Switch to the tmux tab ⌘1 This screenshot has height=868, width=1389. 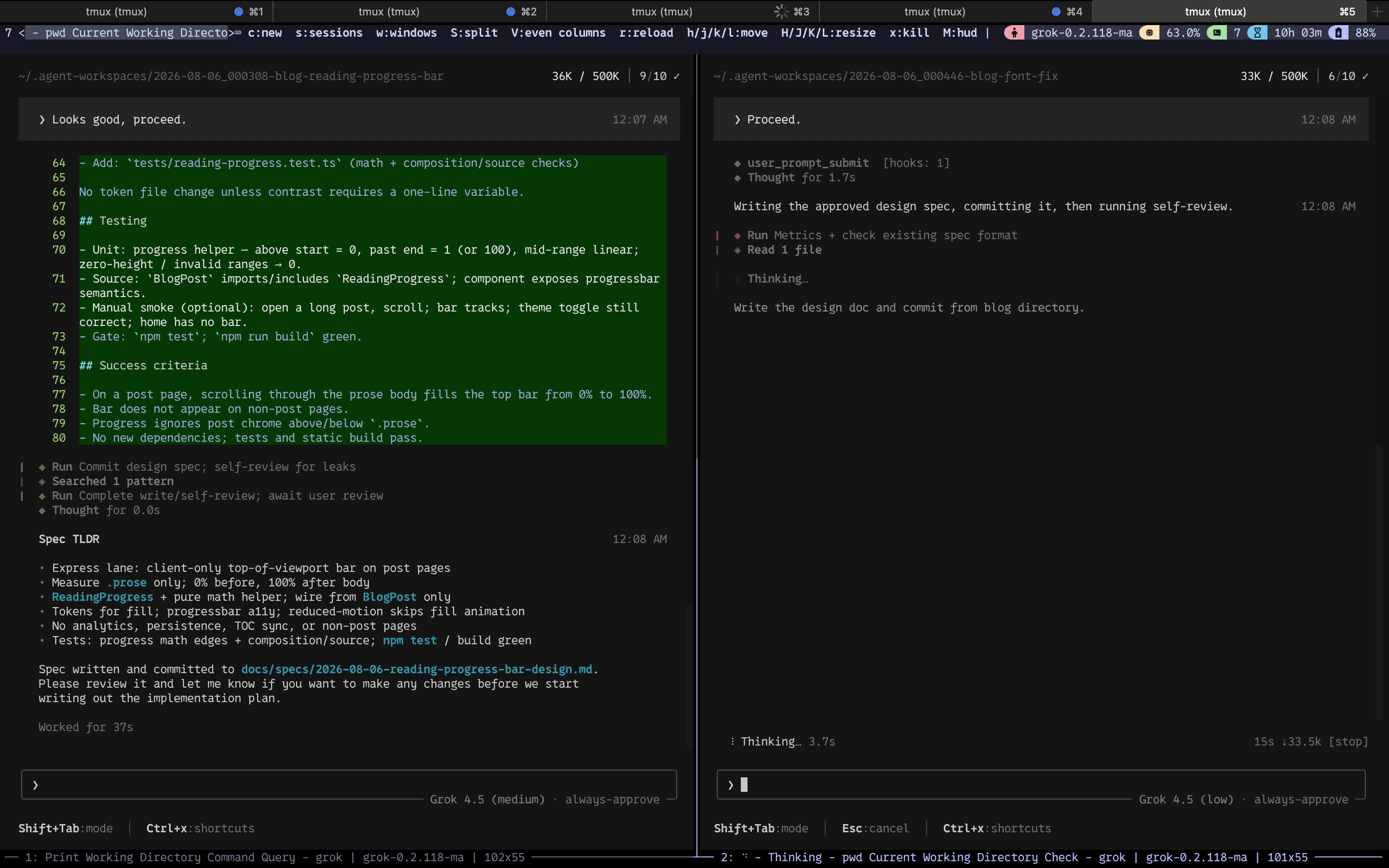(x=136, y=12)
